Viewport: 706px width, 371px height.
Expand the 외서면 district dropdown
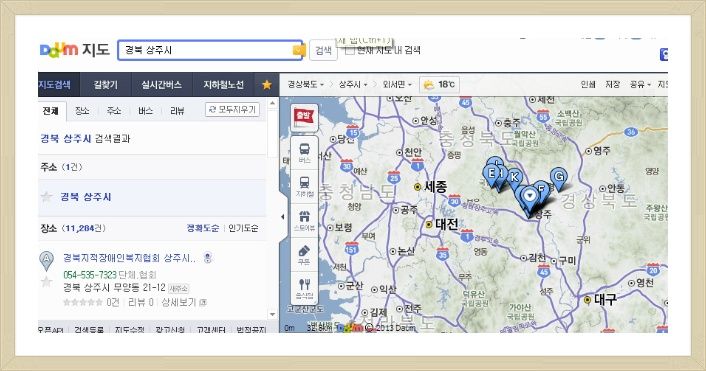[397, 85]
